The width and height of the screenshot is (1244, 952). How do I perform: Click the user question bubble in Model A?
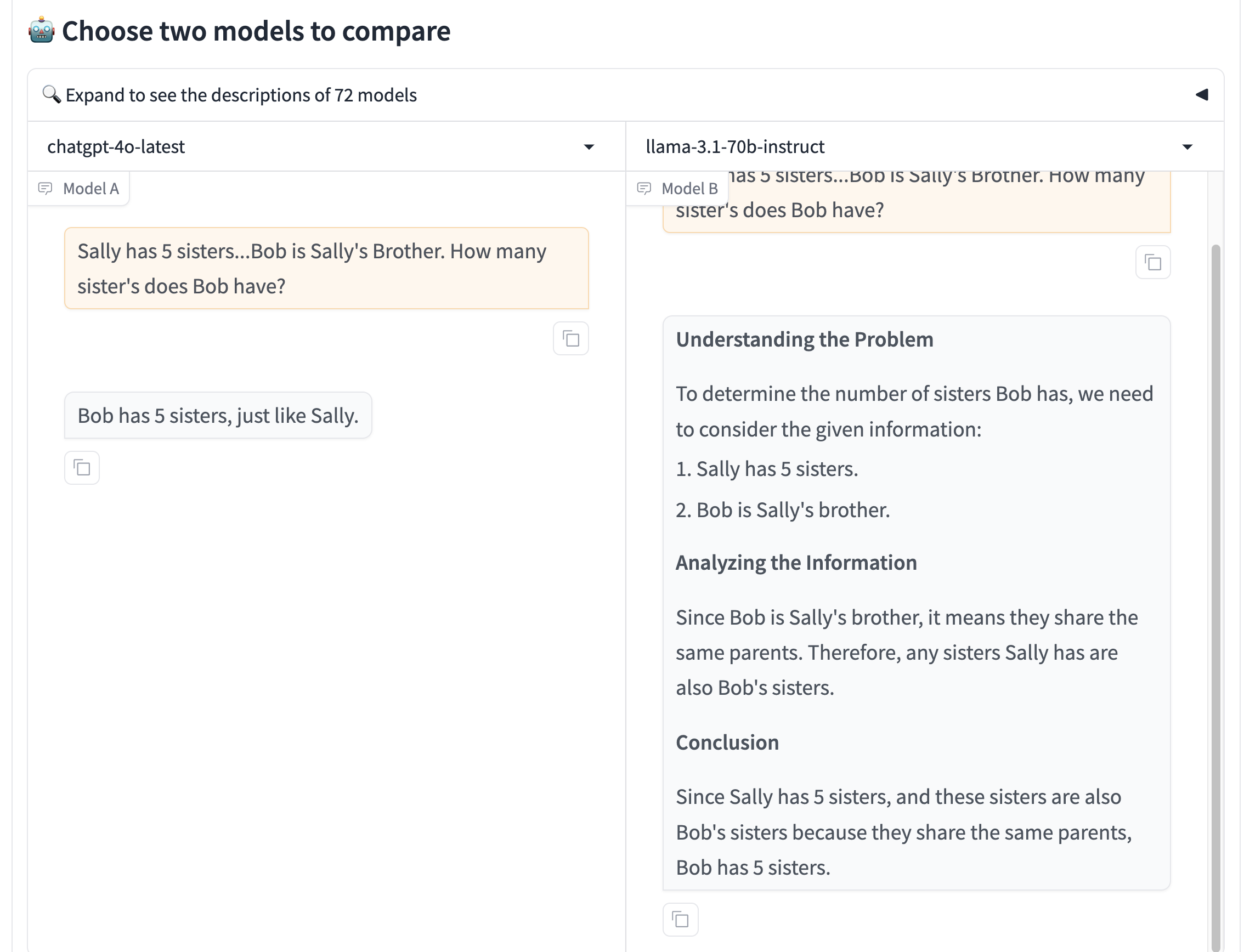click(326, 268)
